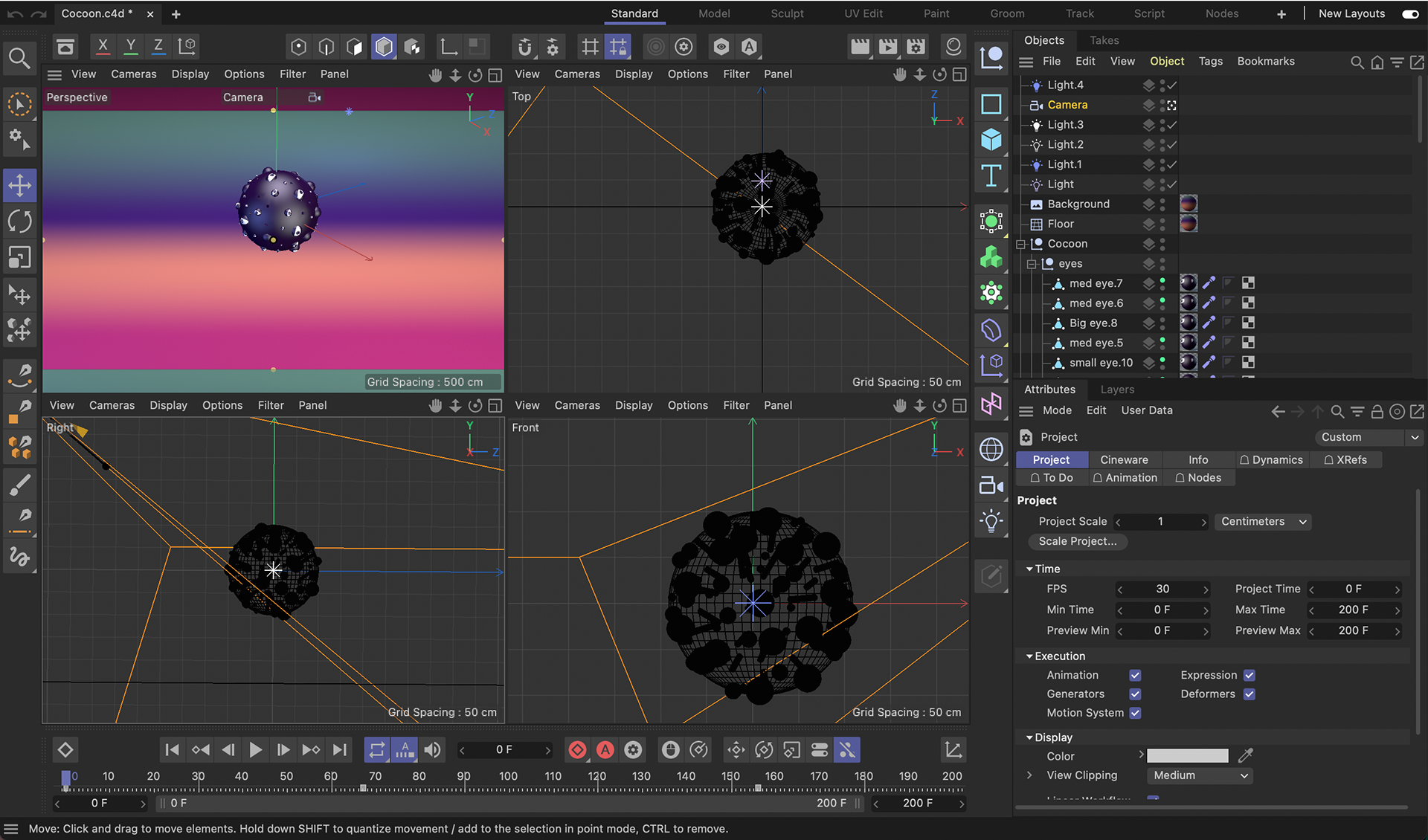This screenshot has height=840, width=1428.
Task: Toggle visibility dots for med eye.7
Action: click(1162, 283)
